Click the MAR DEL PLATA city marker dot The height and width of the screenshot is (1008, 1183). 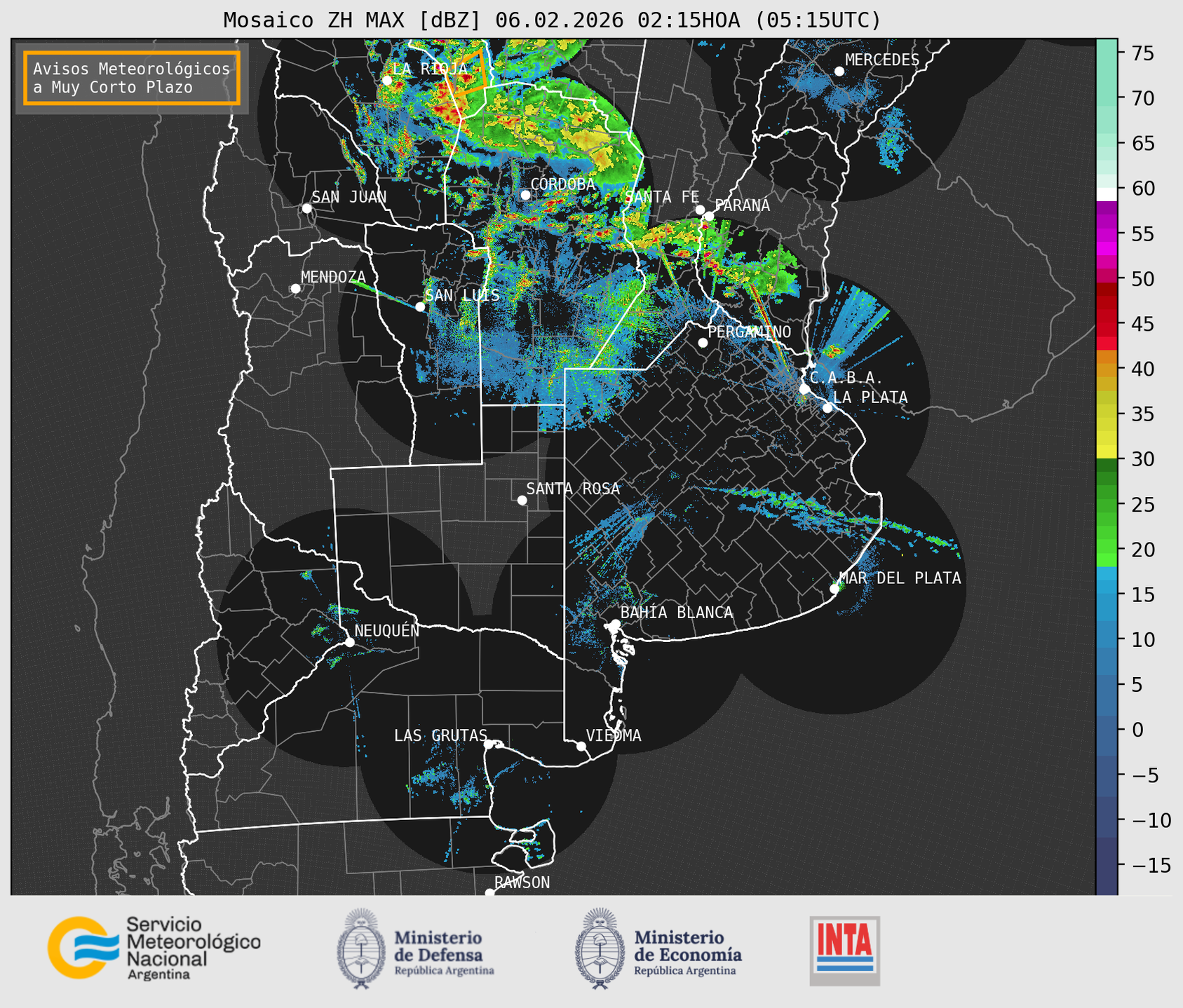tap(834, 589)
